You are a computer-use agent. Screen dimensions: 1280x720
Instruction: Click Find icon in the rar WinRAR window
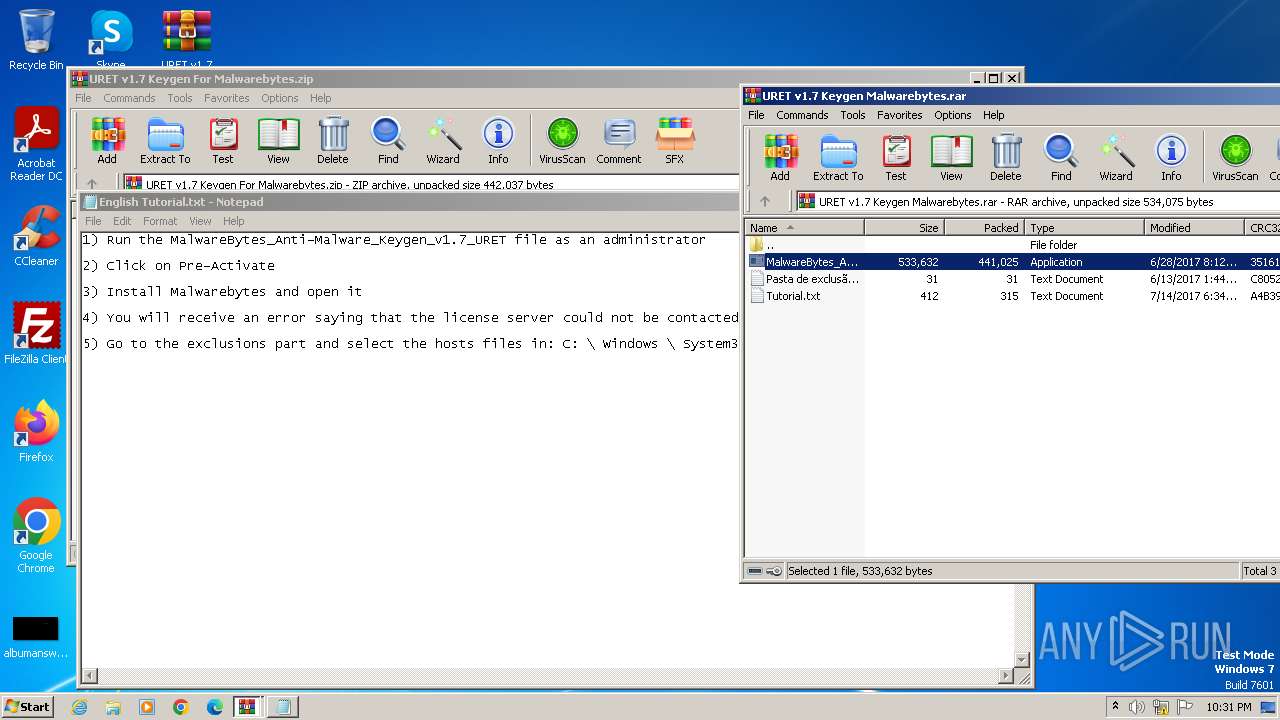(1061, 158)
